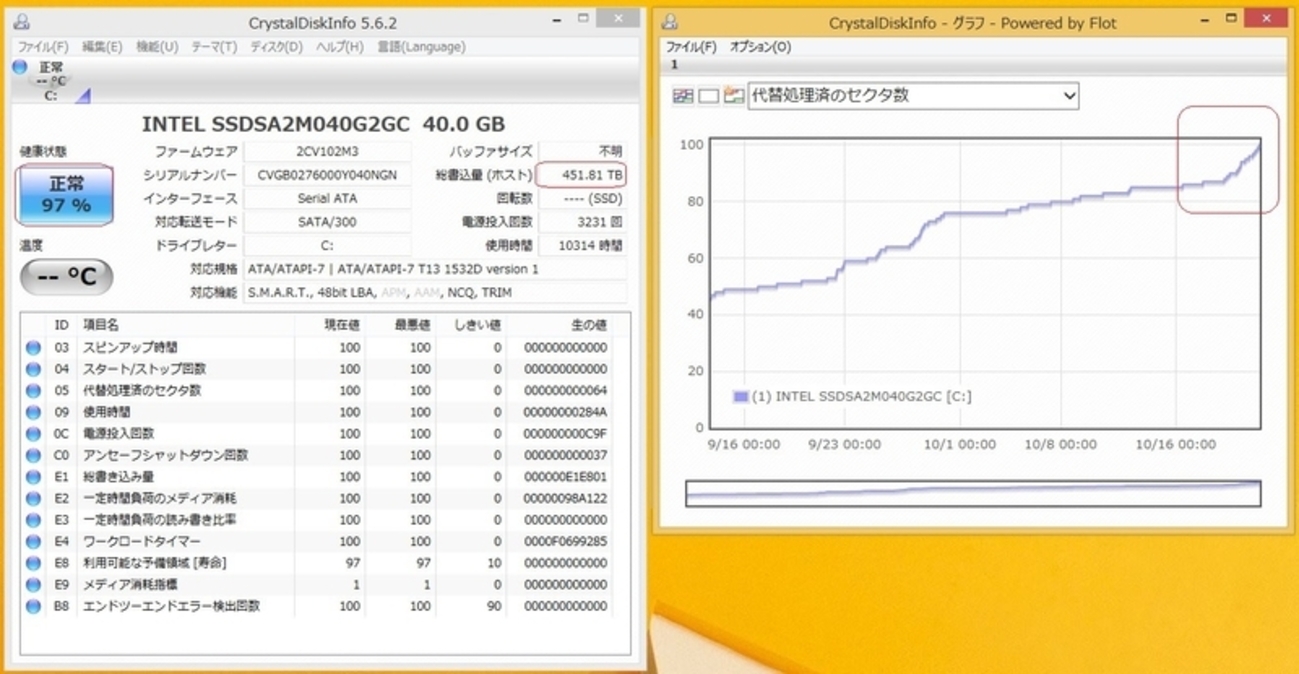Open the ディスク(D) menu
Viewport: 1299px width, 674px height.
click(276, 47)
